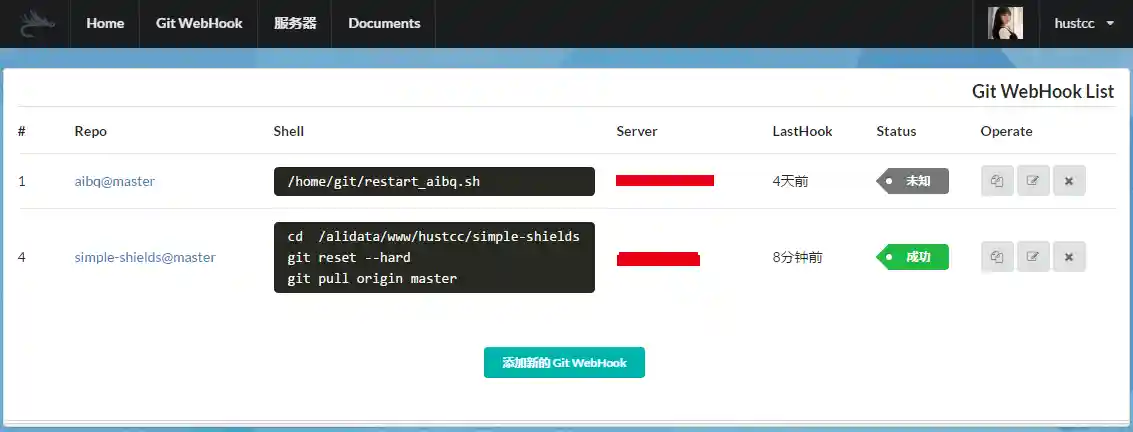The height and width of the screenshot is (432, 1133).
Task: Copy the simple-shields@master webhook
Action: click(997, 256)
